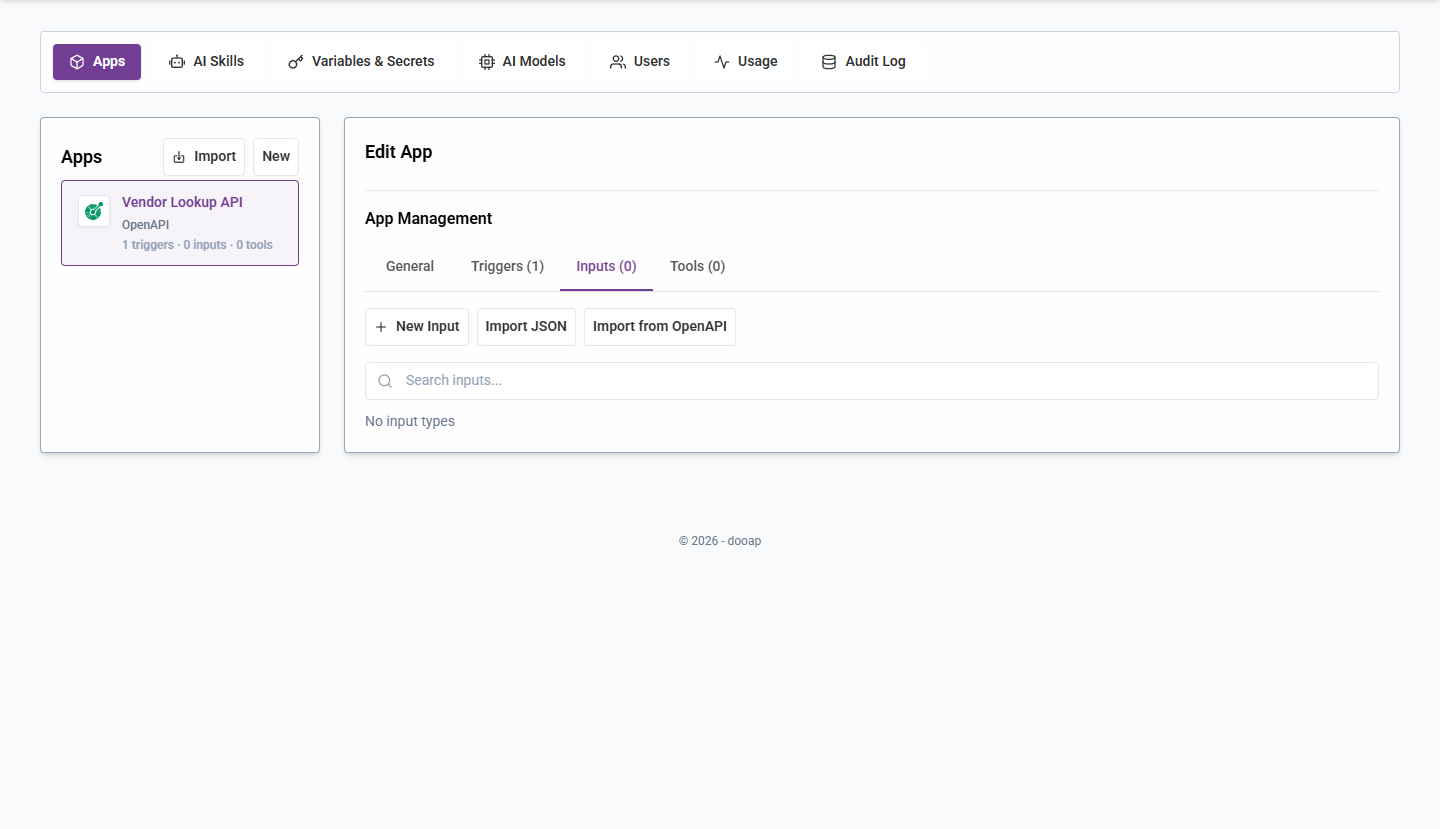Image resolution: width=1440 pixels, height=829 pixels.
Task: Click Import from OpenAPI button
Action: tap(660, 327)
